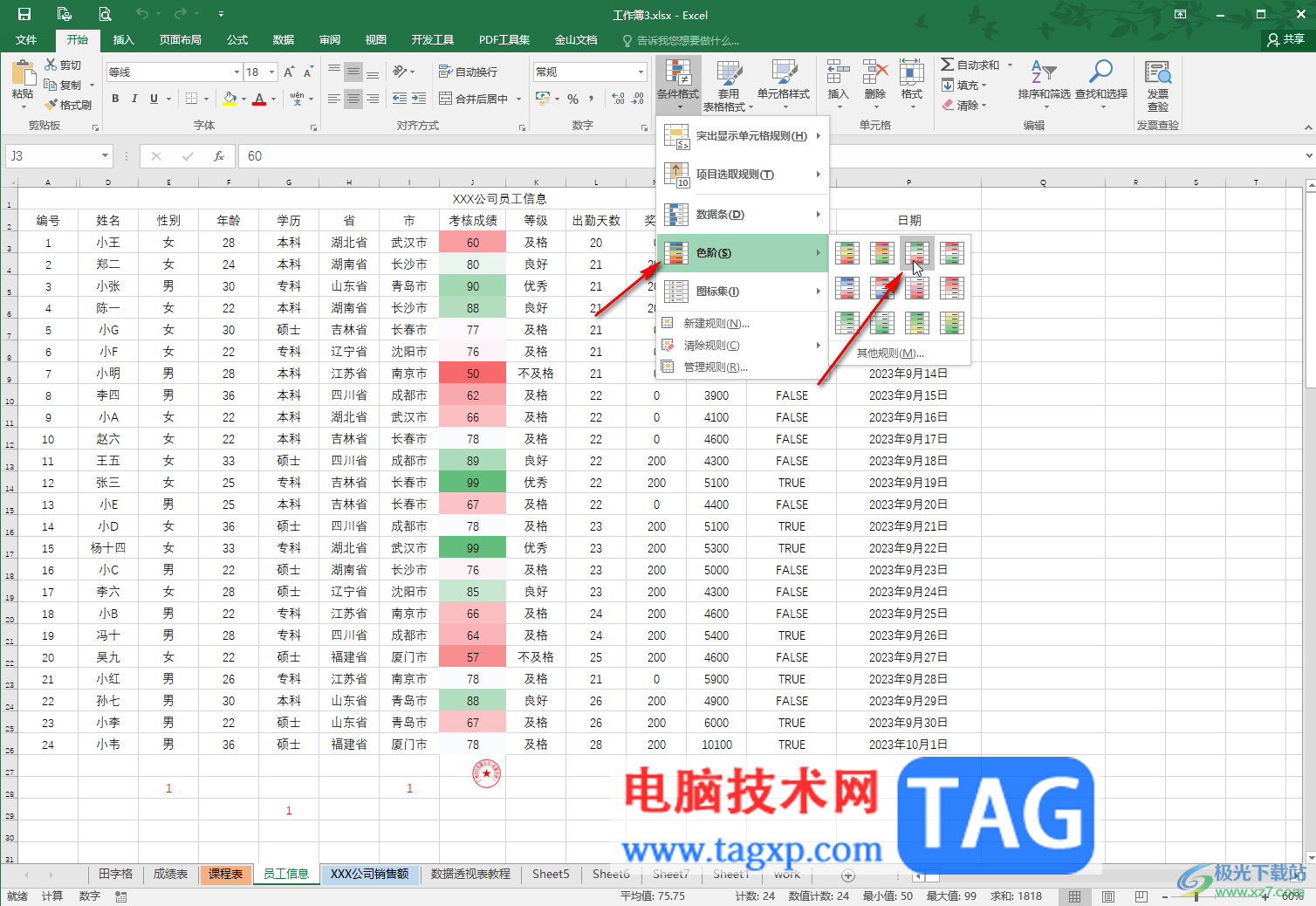The image size is (1316, 906).
Task: Open the Highlight Cells Rules (突出显示单元格规则) submenu
Action: pyautogui.click(x=742, y=136)
